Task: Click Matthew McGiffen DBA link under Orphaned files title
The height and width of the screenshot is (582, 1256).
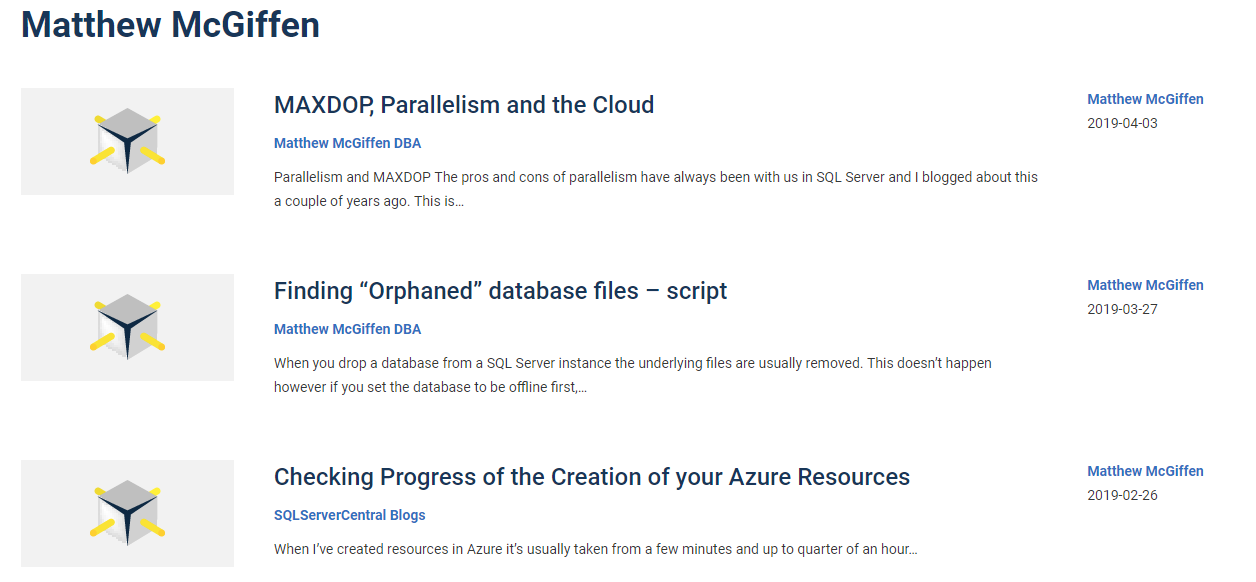Action: tap(347, 329)
